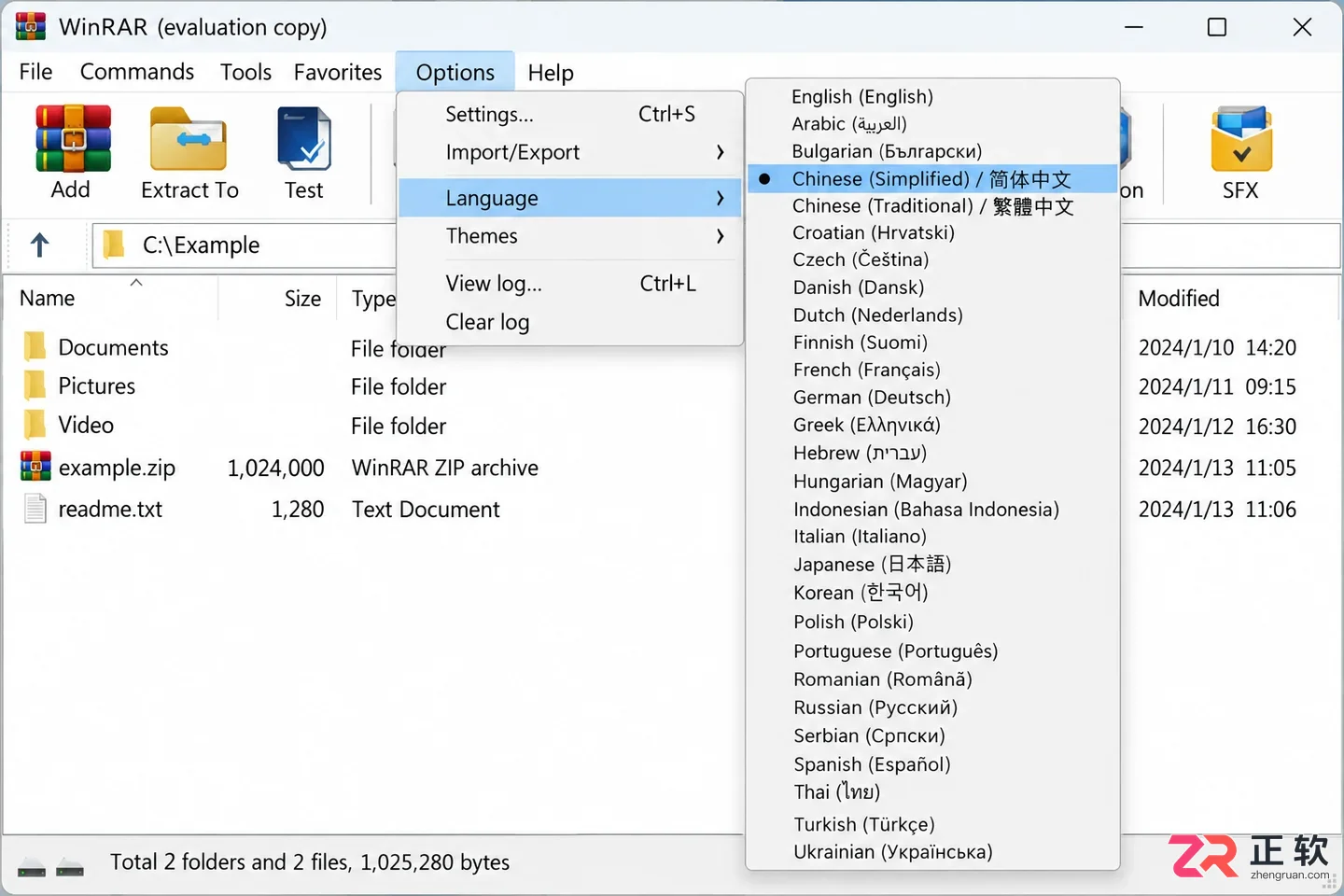1344x896 pixels.
Task: Expand the Import/Export submenu
Action: point(569,152)
